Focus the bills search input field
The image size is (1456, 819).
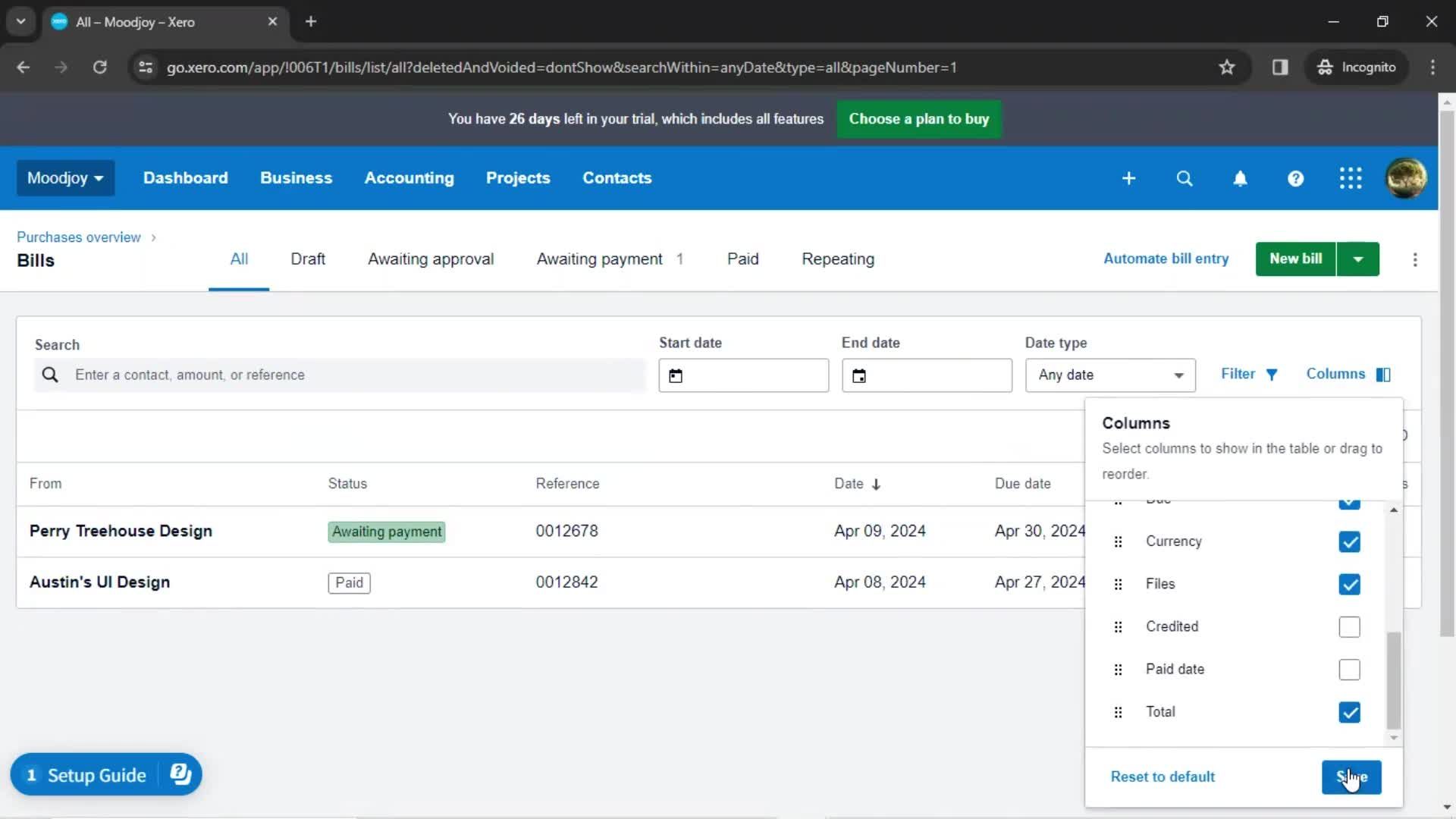coord(339,375)
